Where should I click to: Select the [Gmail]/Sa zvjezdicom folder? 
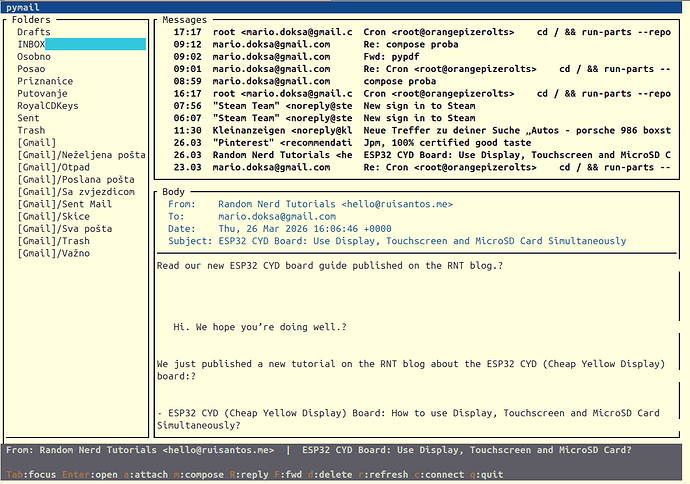[75, 191]
